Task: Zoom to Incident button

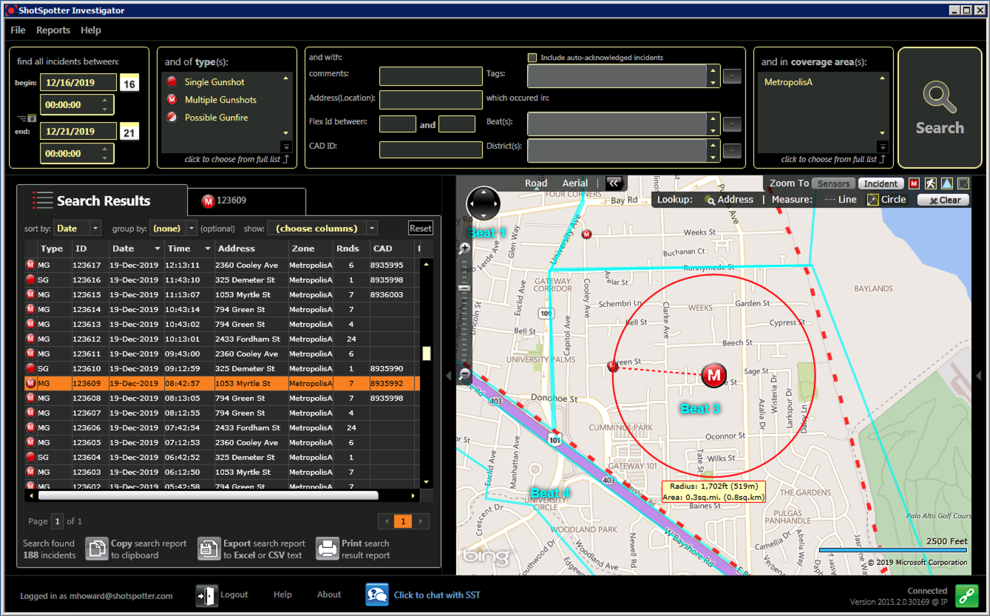Action: [x=881, y=184]
